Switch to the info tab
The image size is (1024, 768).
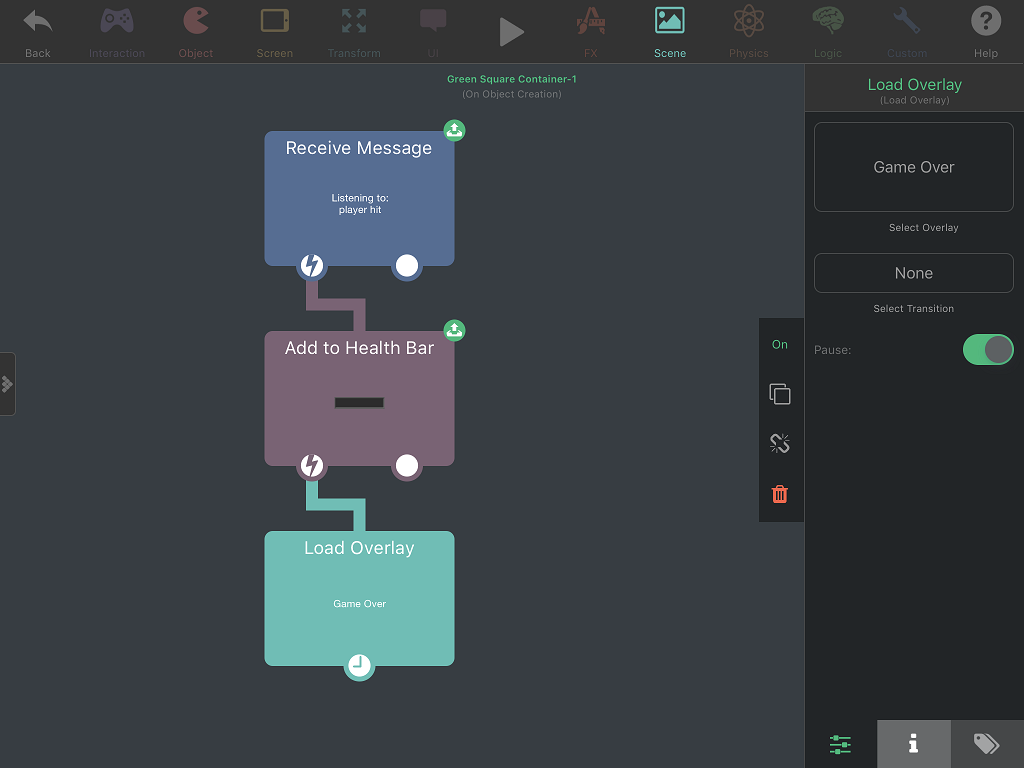(x=914, y=744)
